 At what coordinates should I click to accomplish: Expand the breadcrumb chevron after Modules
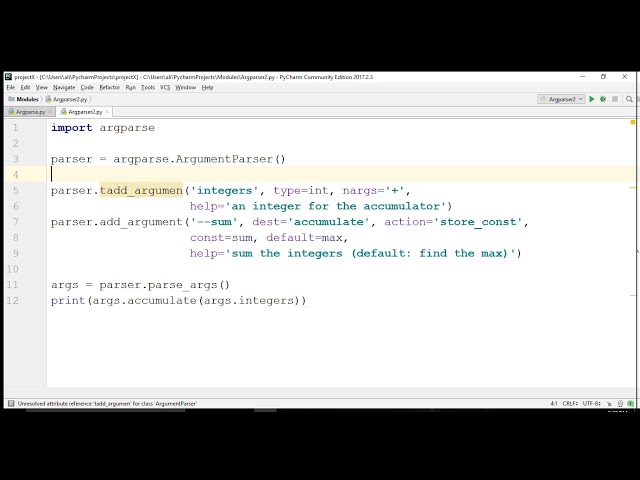[42, 99]
